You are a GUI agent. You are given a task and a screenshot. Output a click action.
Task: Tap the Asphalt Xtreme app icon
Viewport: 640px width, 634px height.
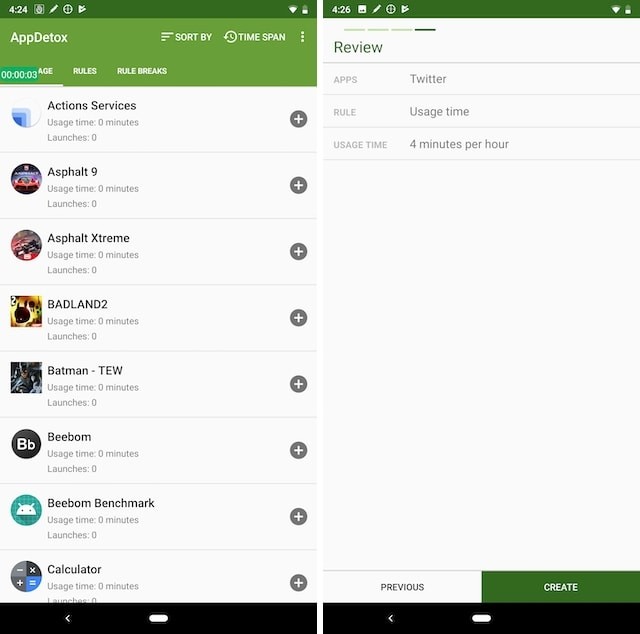(x=26, y=245)
